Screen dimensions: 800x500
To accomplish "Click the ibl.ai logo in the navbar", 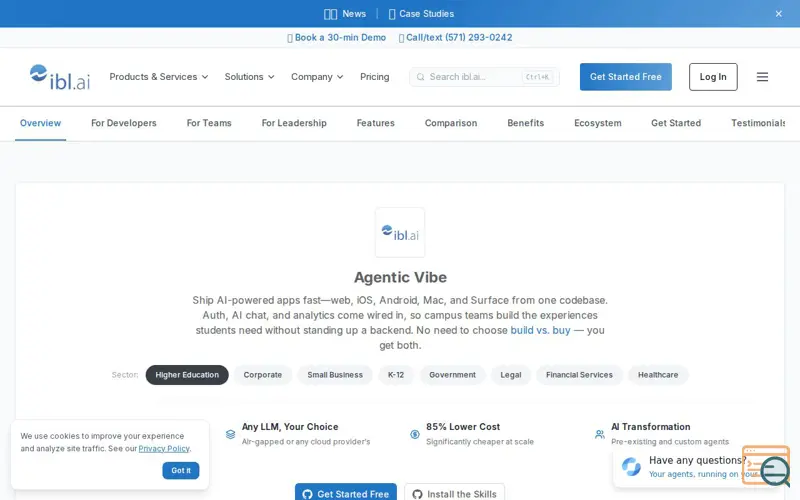I will [x=60, y=77].
